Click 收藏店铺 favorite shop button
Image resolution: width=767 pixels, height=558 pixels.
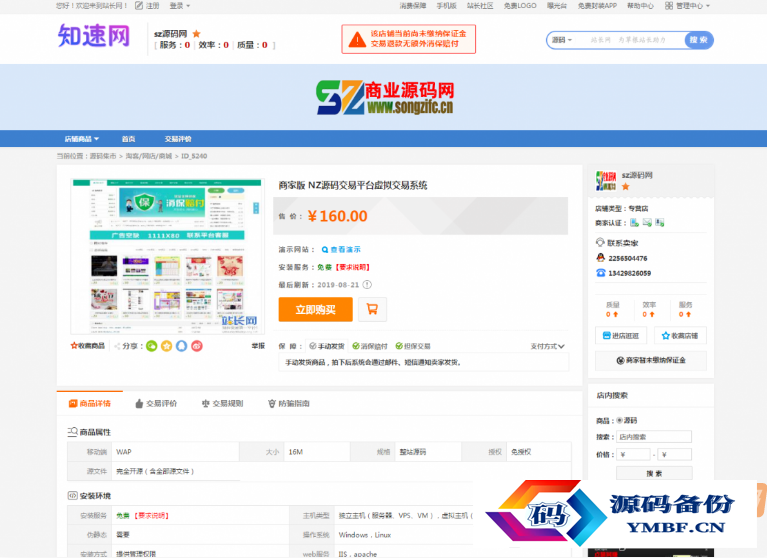tap(680, 335)
